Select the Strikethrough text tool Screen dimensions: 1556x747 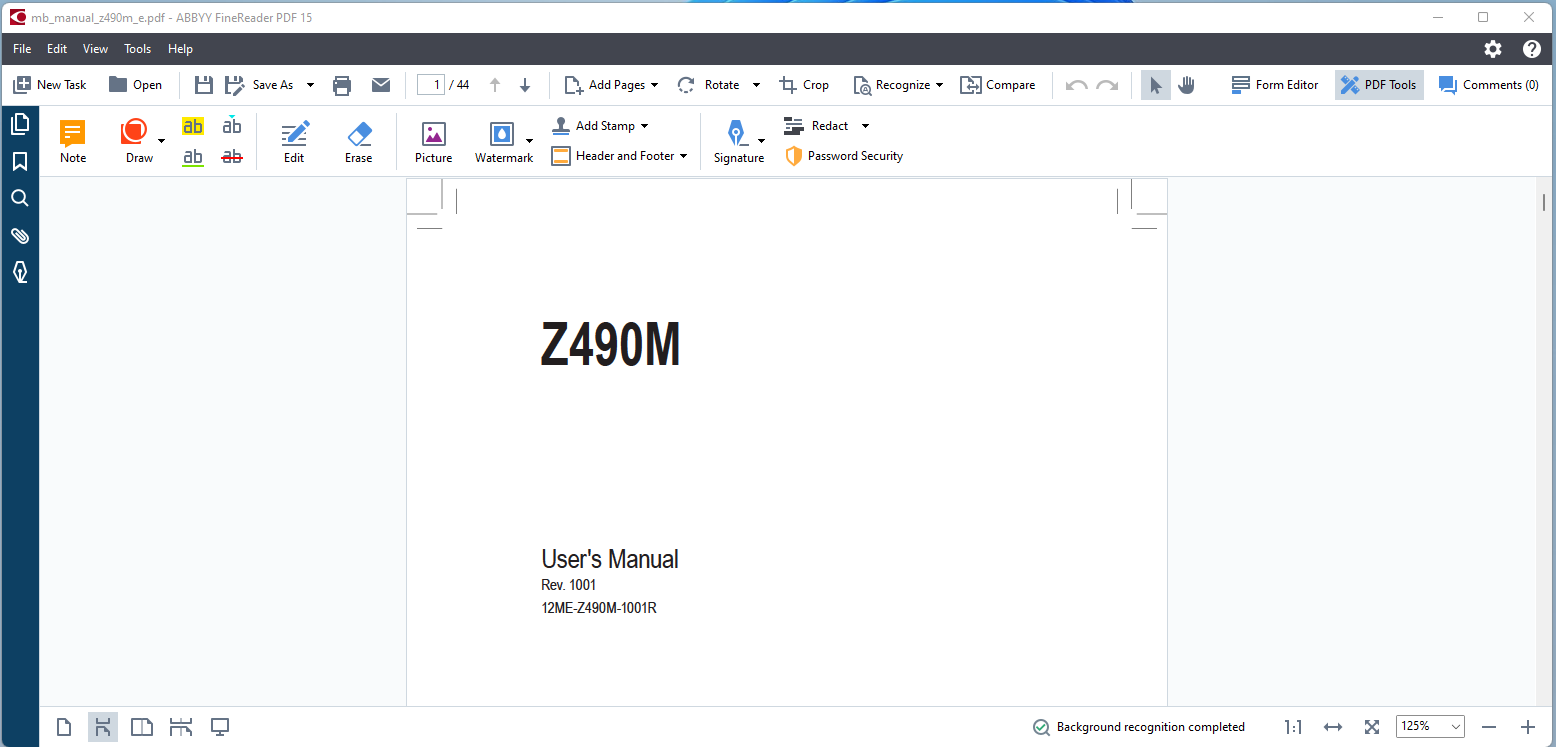click(232, 156)
